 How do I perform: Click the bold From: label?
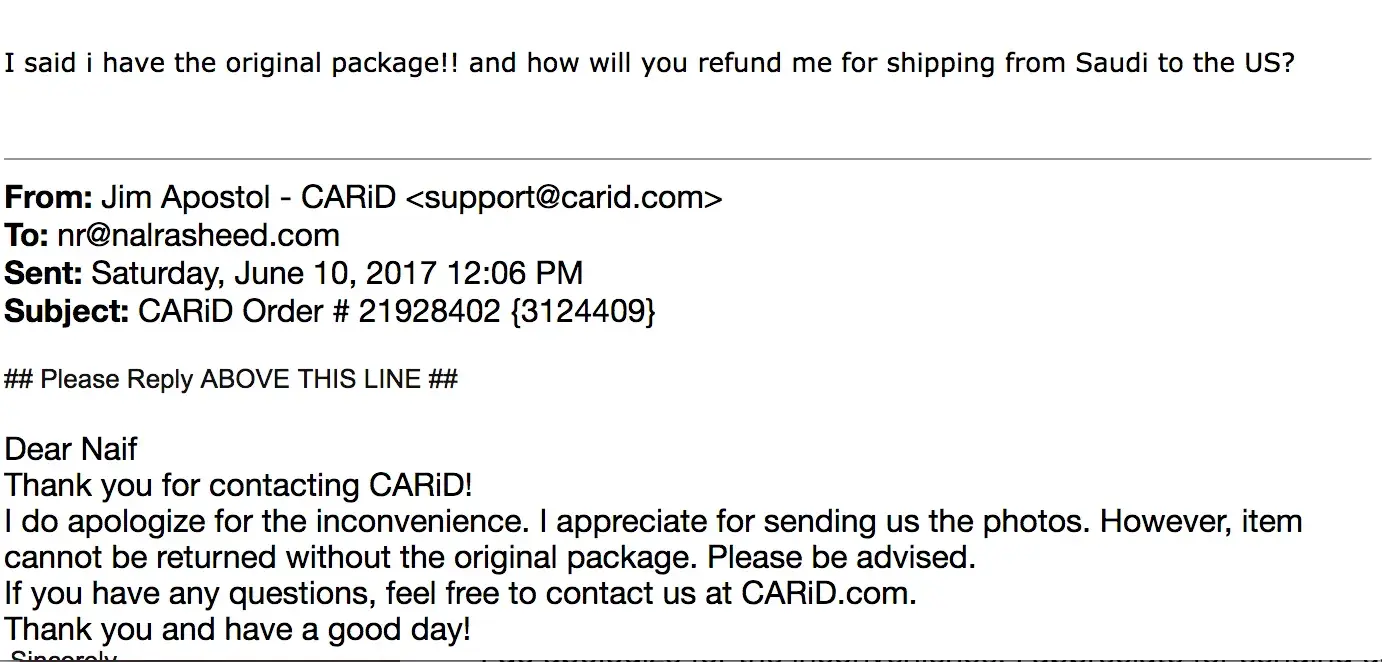pos(48,198)
